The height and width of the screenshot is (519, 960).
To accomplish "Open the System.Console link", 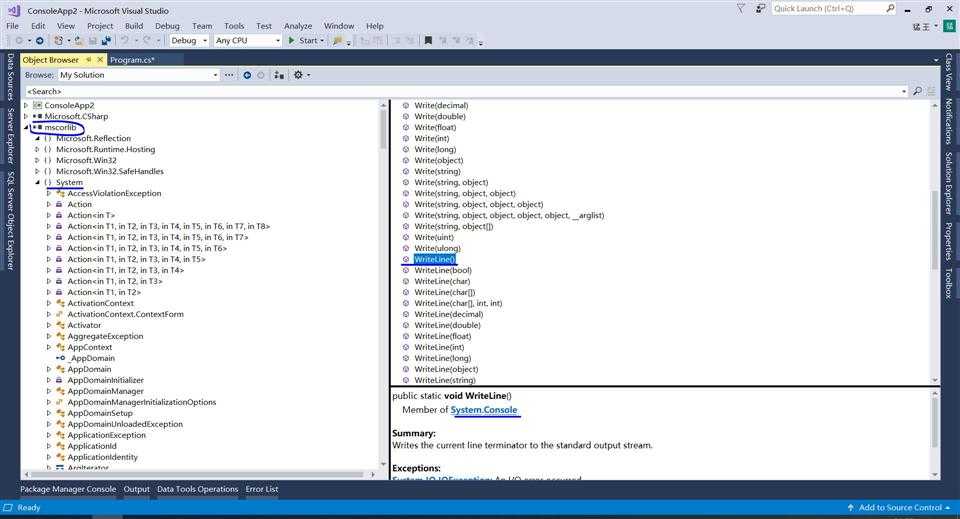I will (x=484, y=409).
